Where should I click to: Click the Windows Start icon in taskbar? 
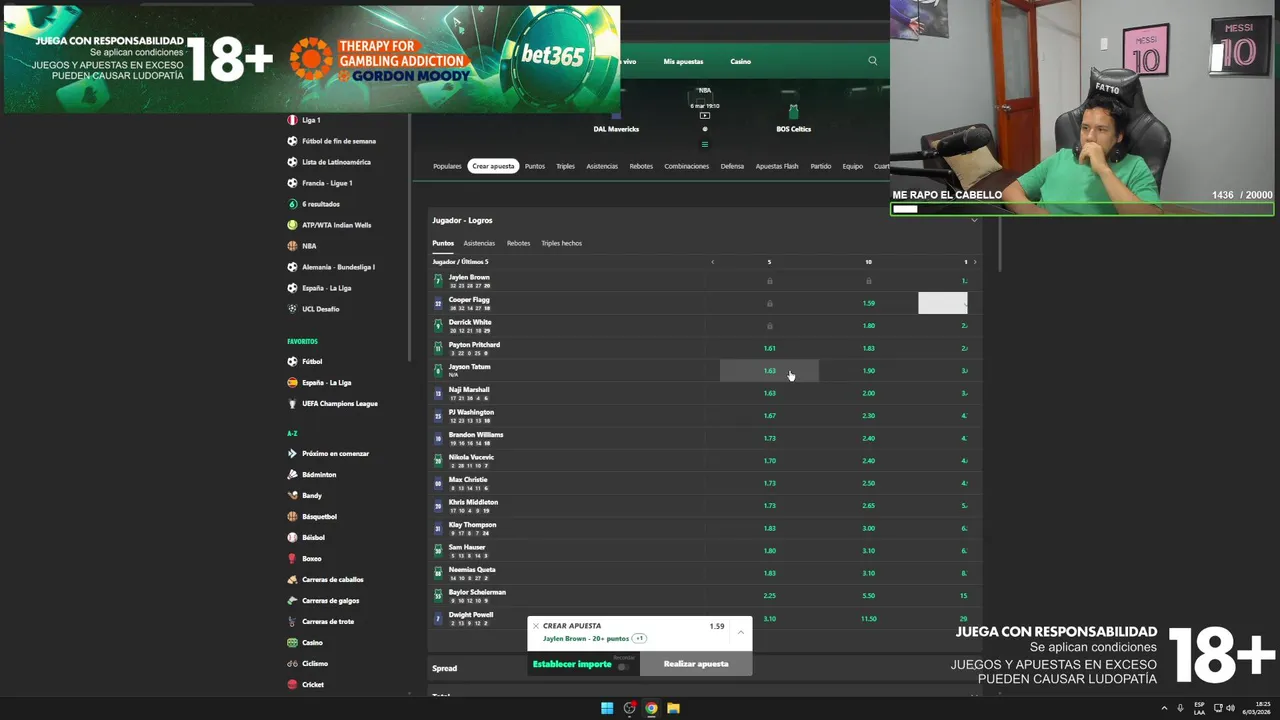[x=607, y=708]
